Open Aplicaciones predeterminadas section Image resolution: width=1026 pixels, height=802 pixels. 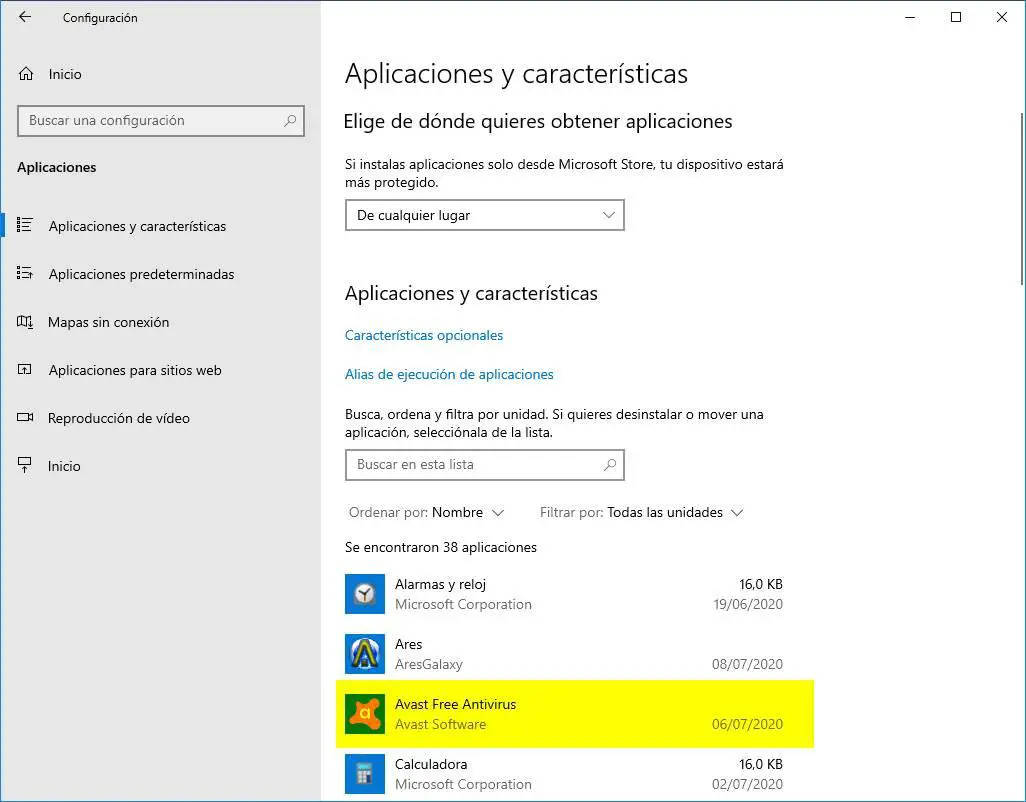141,274
